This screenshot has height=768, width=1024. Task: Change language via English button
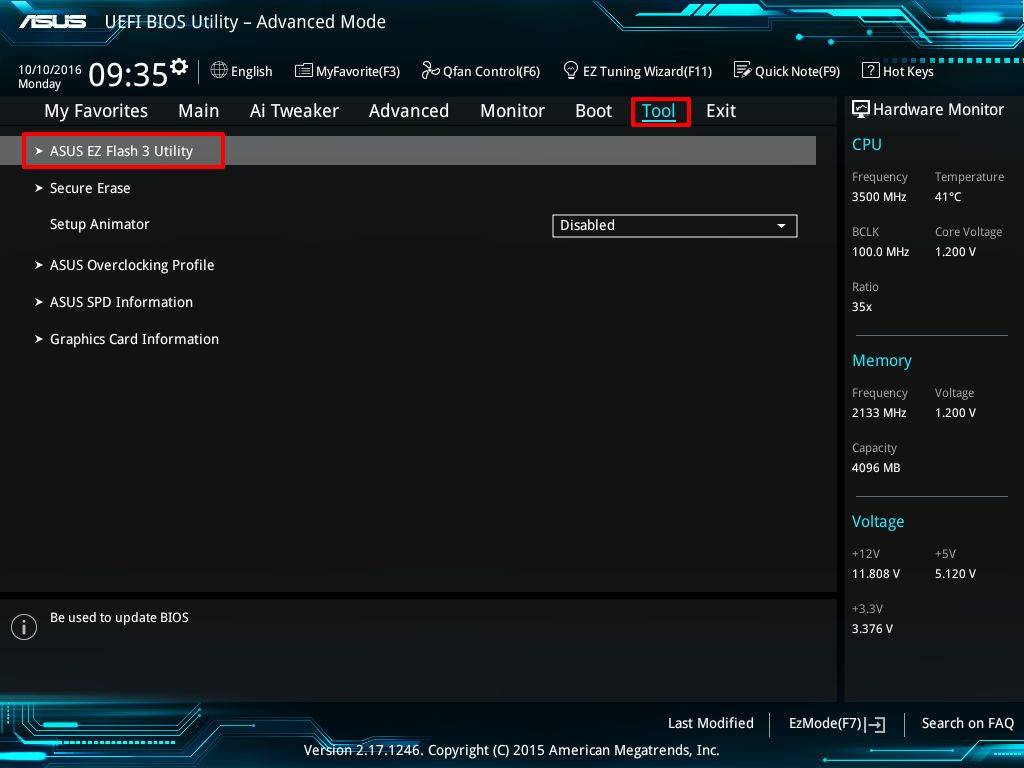click(251, 71)
